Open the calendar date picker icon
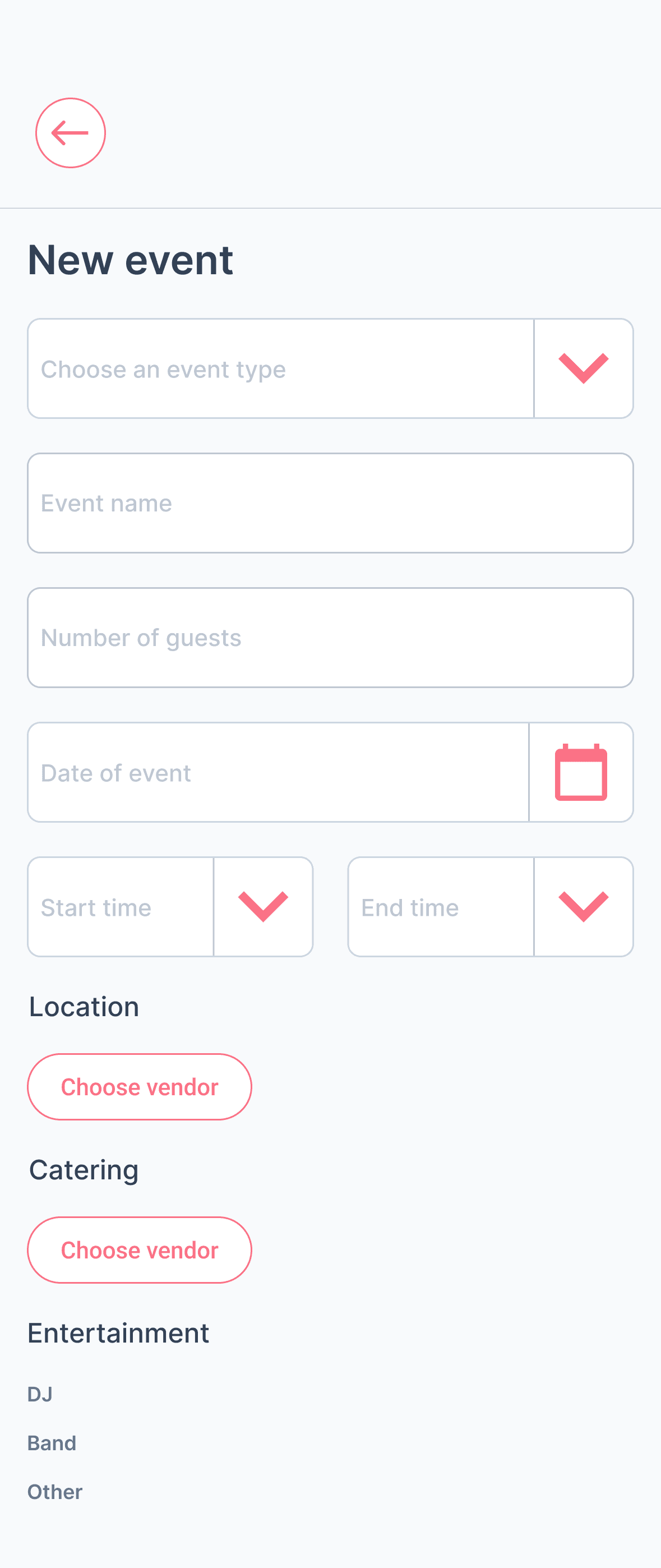Viewport: 661px width, 1568px height. tap(581, 772)
